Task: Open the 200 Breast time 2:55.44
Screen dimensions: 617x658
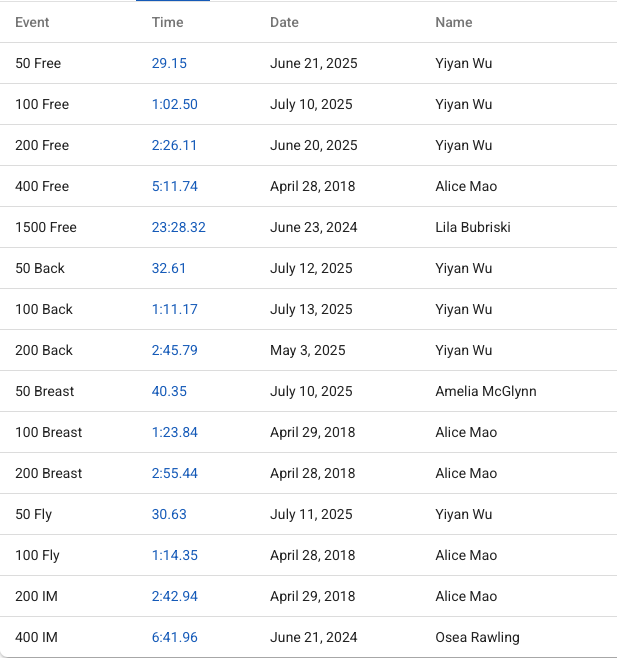Action: pos(174,473)
